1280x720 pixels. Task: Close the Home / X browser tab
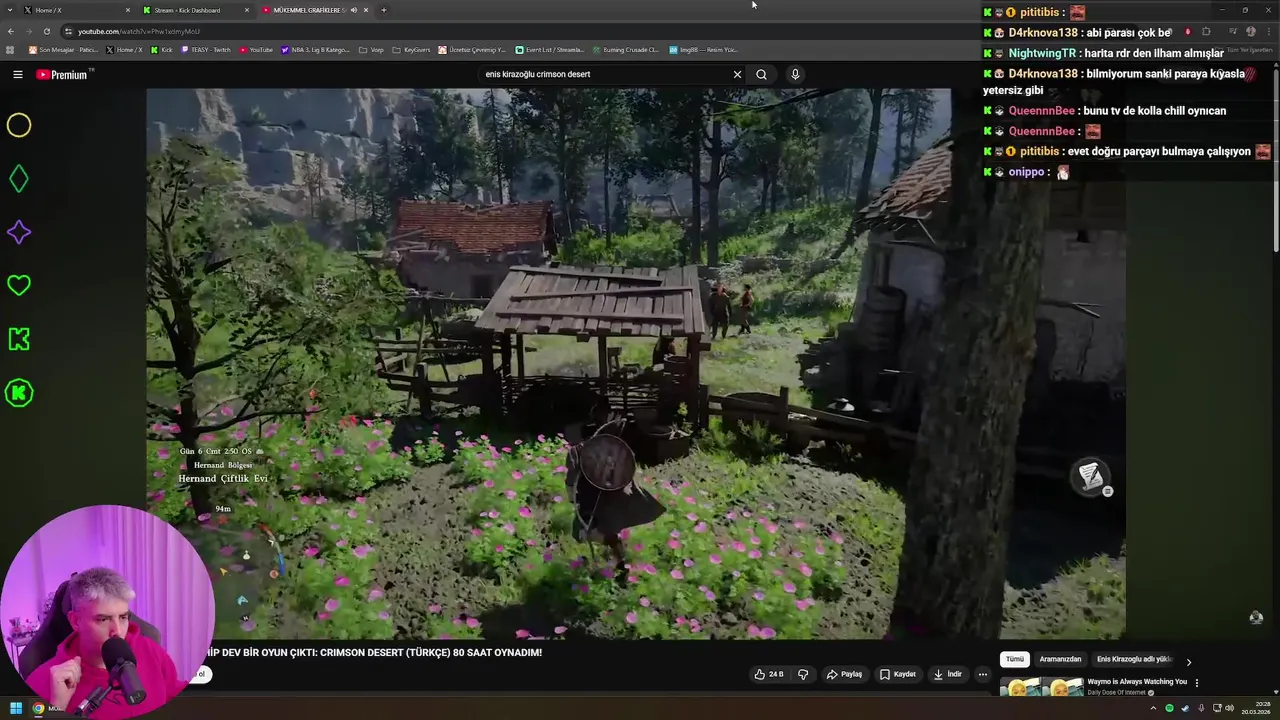(128, 10)
